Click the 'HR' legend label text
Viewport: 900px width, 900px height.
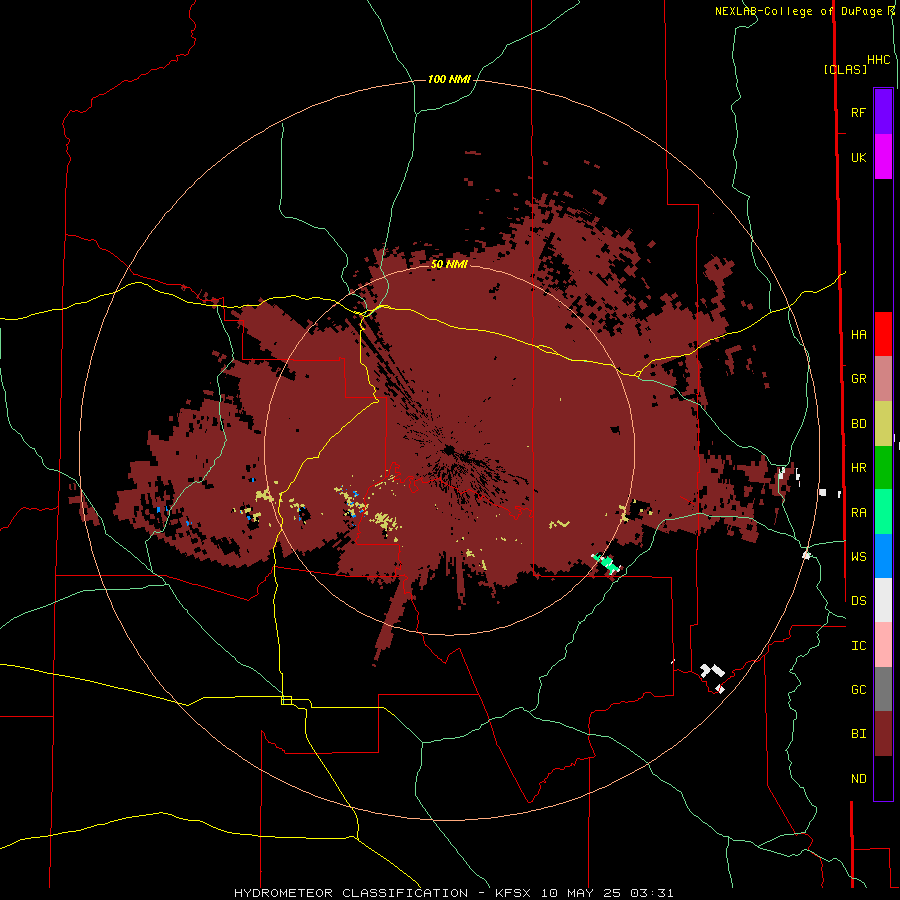click(x=858, y=468)
